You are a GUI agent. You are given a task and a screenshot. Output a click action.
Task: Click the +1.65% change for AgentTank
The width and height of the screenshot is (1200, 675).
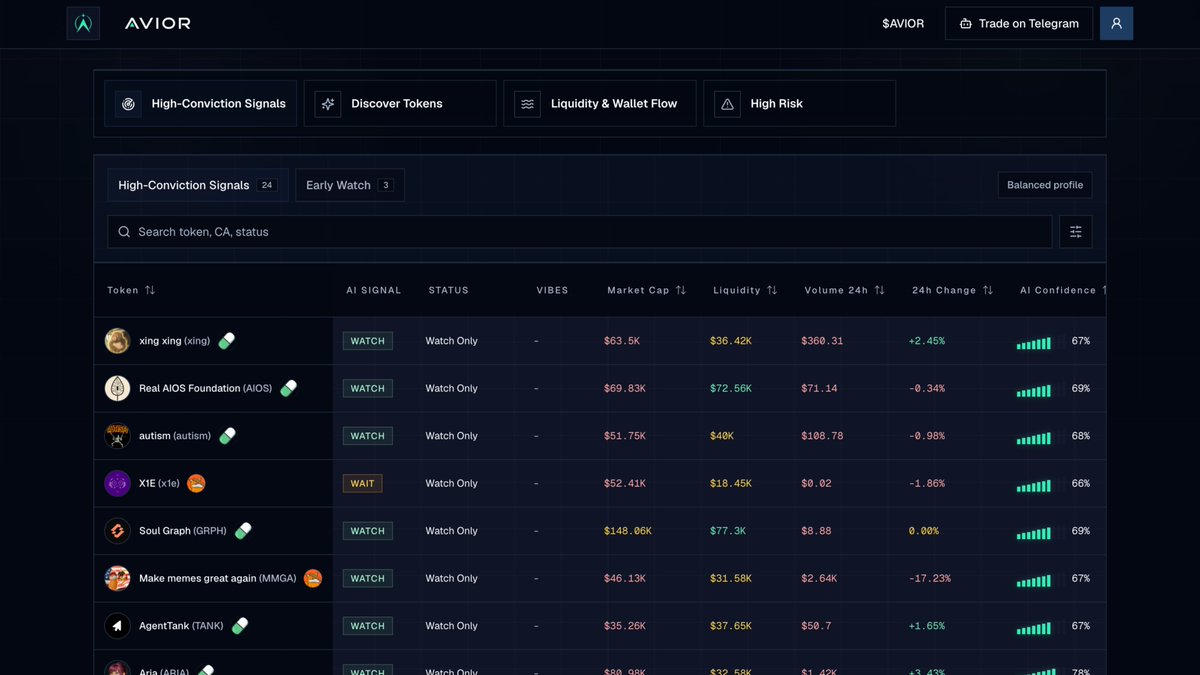927,626
